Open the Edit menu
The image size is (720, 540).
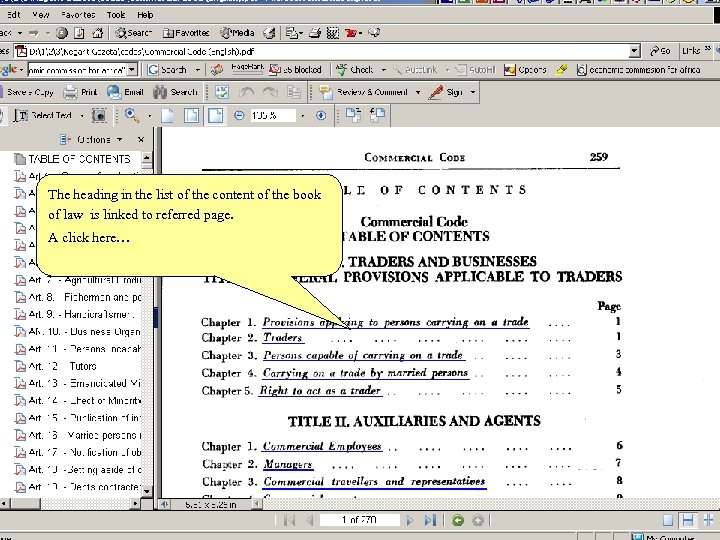click(14, 15)
